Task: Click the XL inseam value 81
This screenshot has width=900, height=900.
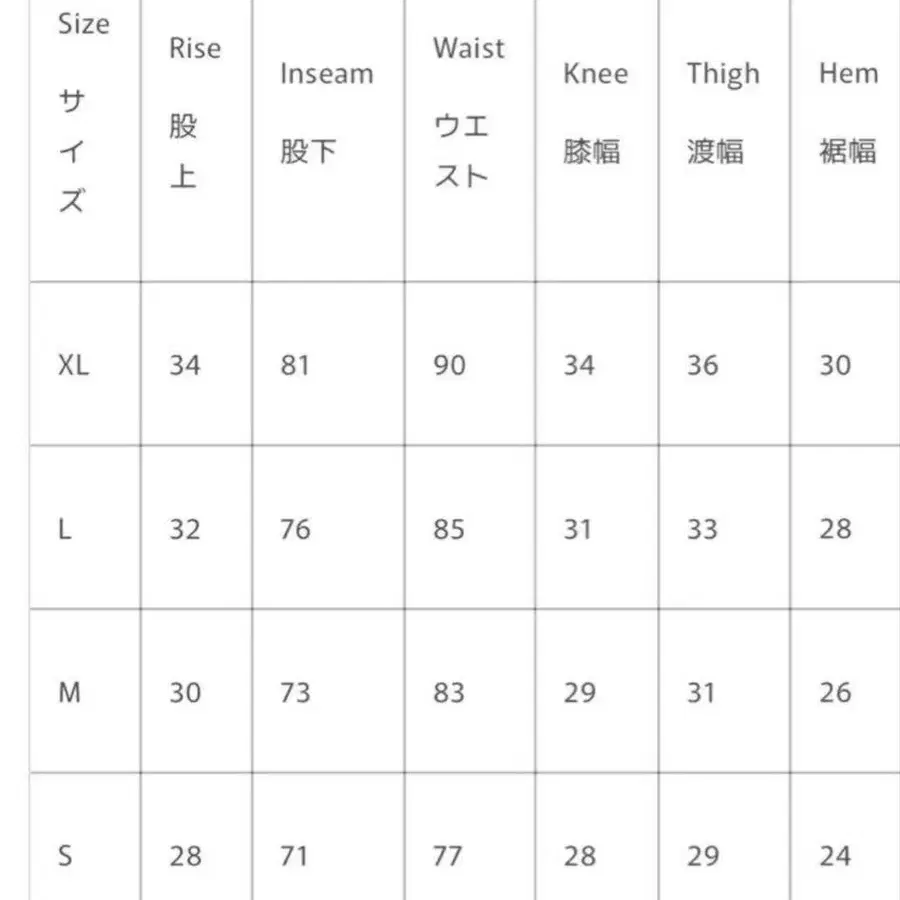Action: [x=295, y=365]
